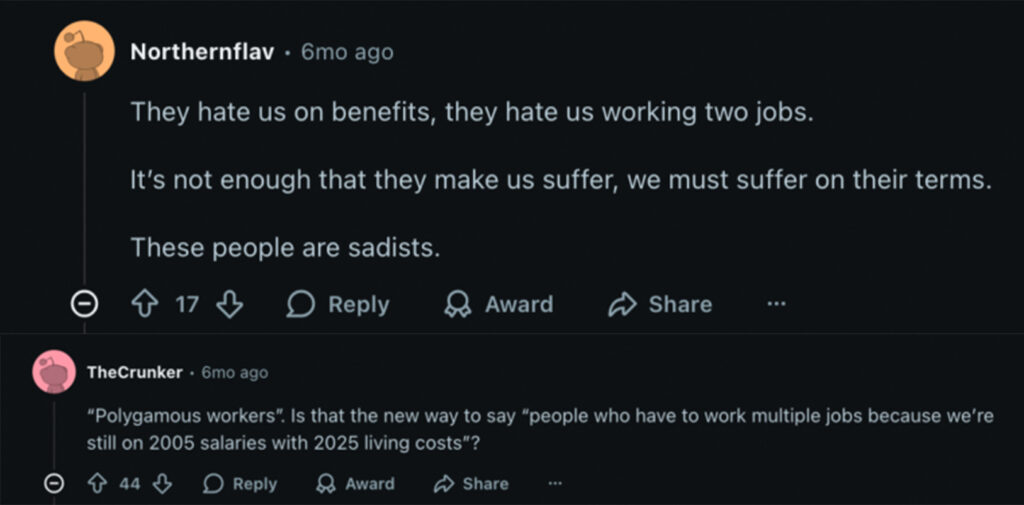
Task: Collapse Northernflav's comment thread
Action: 86,304
